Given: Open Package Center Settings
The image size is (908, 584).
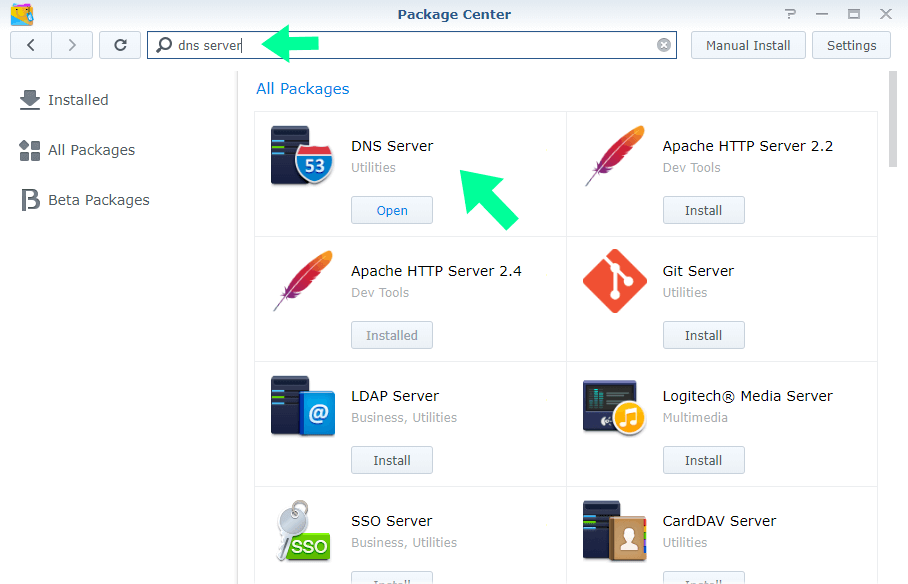Looking at the screenshot, I should pyautogui.click(x=851, y=45).
